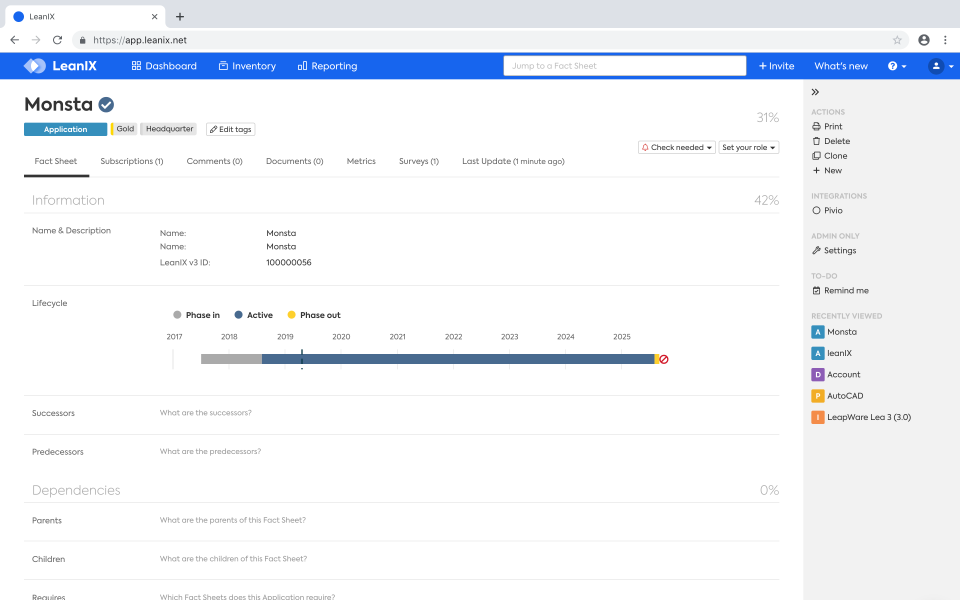Collapse the right sidebar with double chevron

[x=815, y=92]
